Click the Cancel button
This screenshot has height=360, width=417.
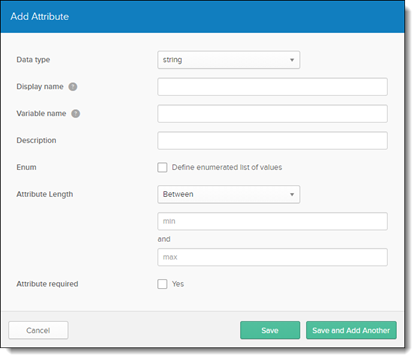pos(38,330)
